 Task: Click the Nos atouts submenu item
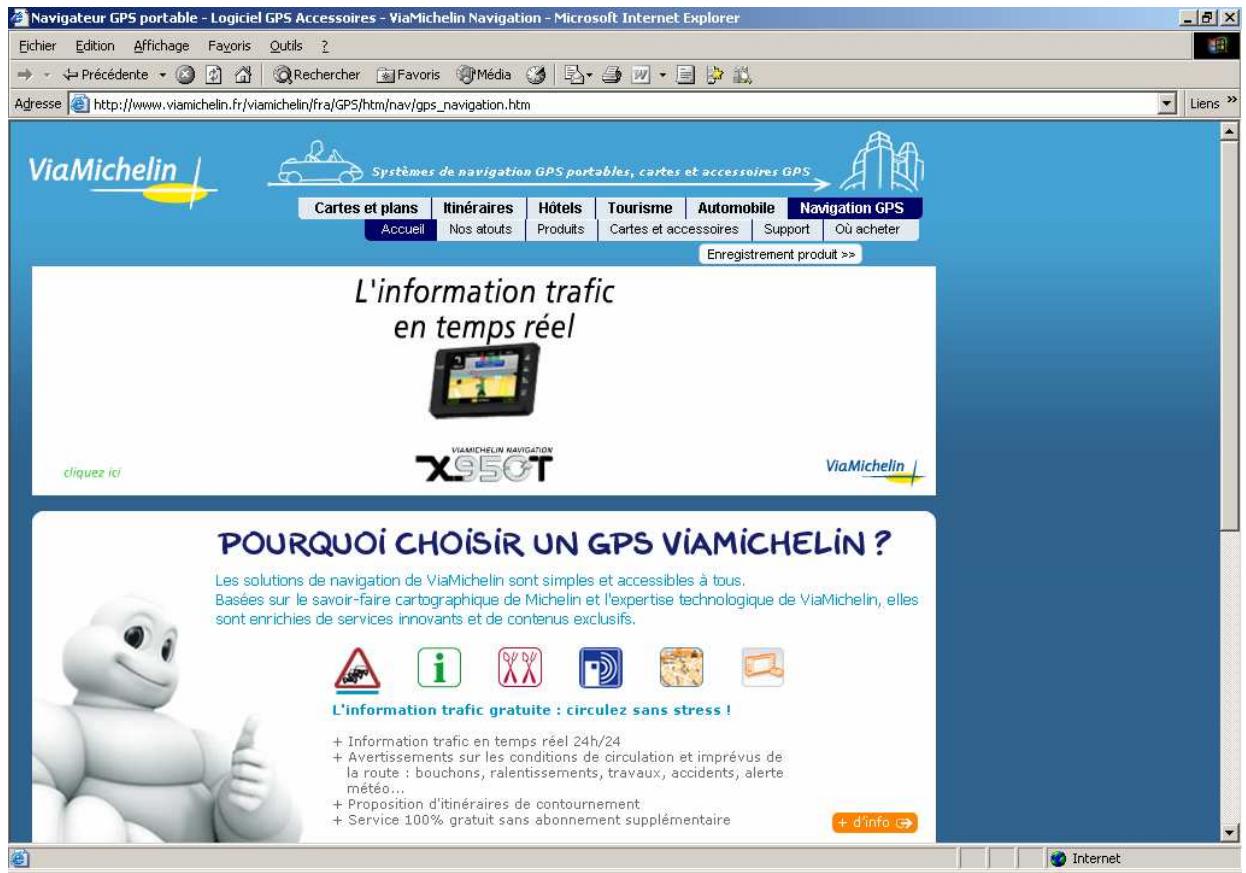click(x=481, y=229)
